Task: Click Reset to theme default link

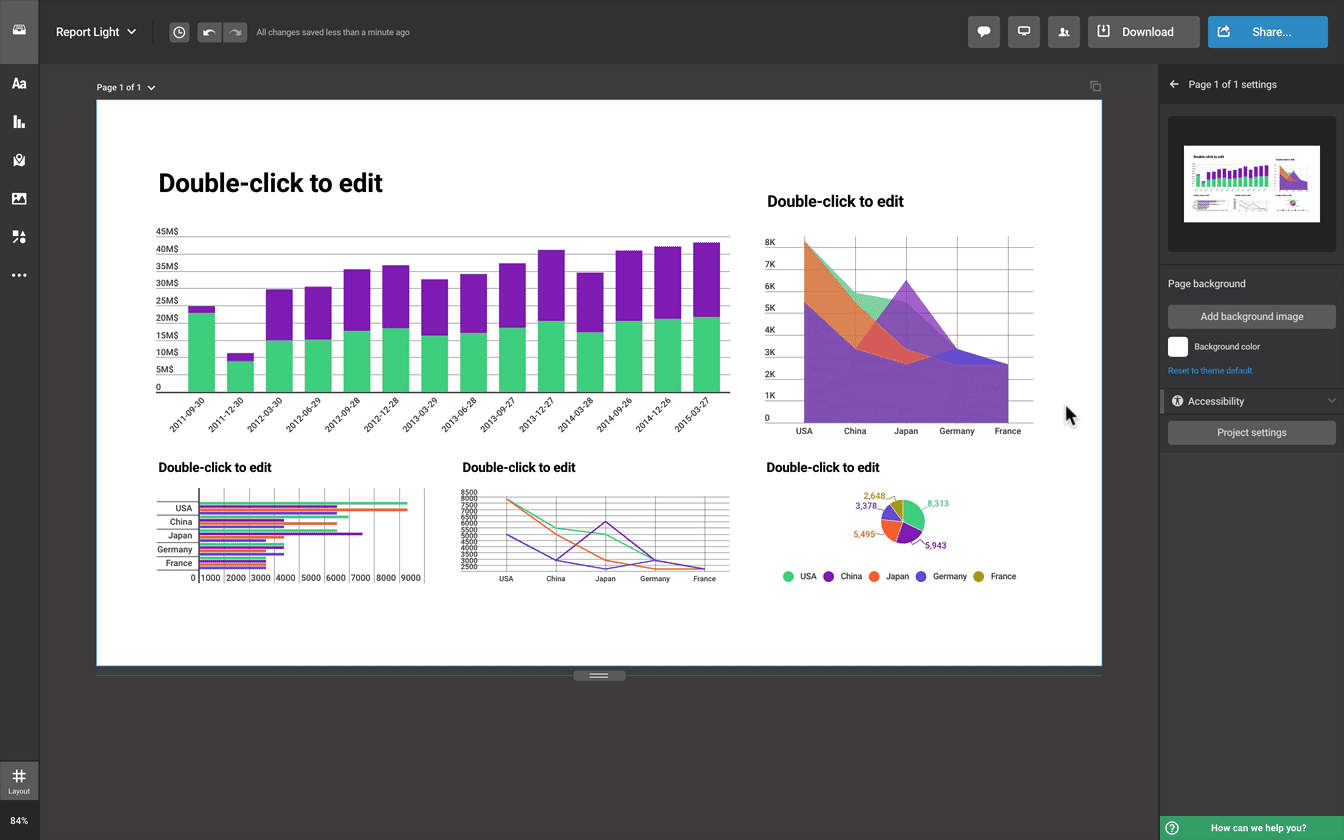Action: (1210, 371)
